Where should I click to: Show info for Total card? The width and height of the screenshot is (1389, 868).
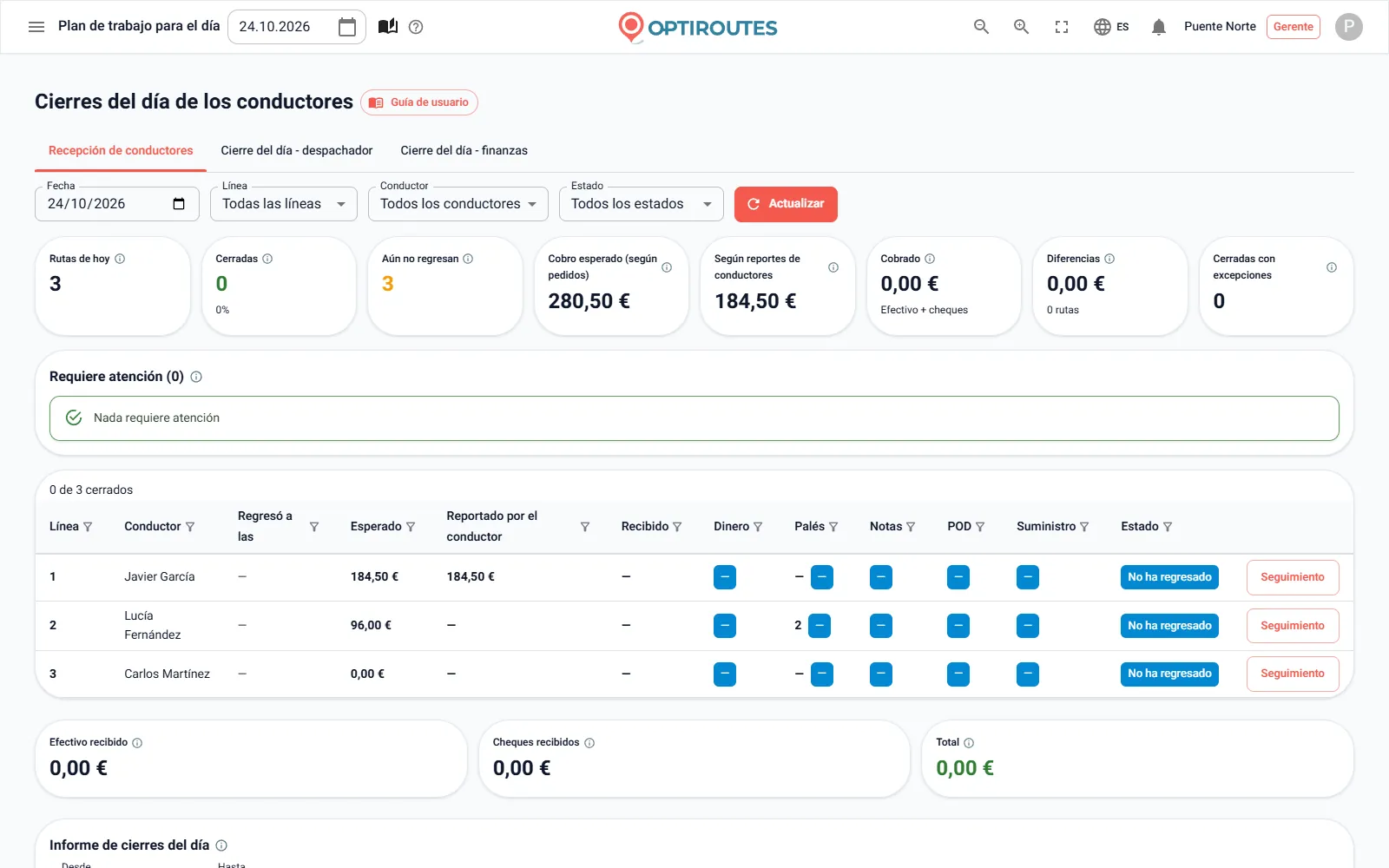coord(969,743)
